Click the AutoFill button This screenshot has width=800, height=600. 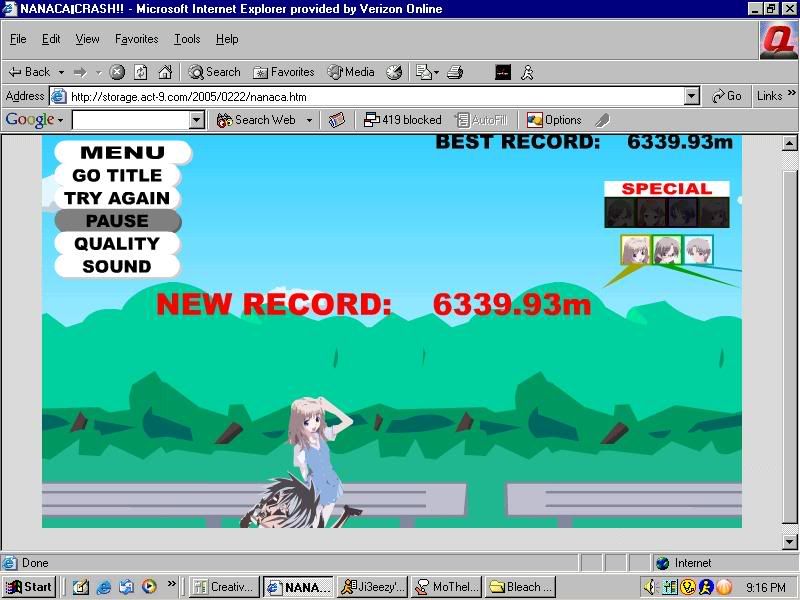(481, 120)
